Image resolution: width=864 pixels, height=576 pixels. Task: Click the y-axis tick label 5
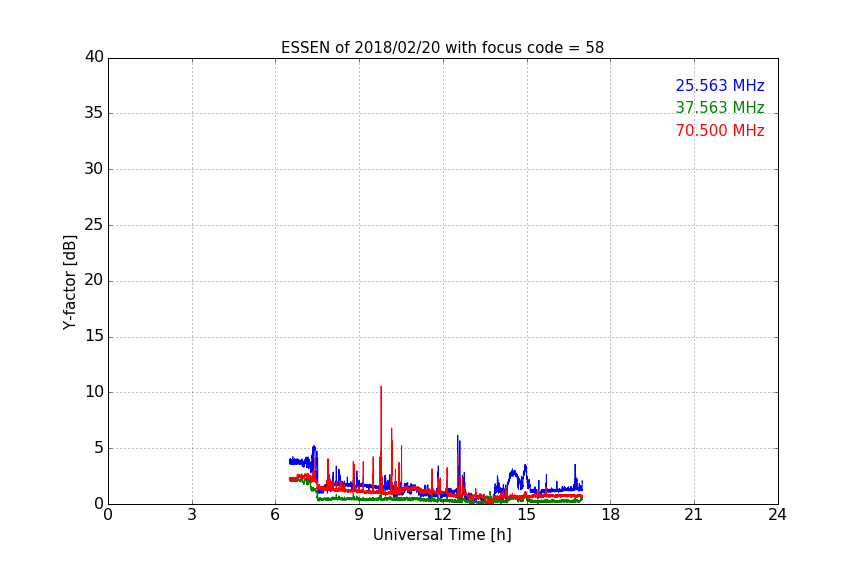pyautogui.click(x=99, y=448)
